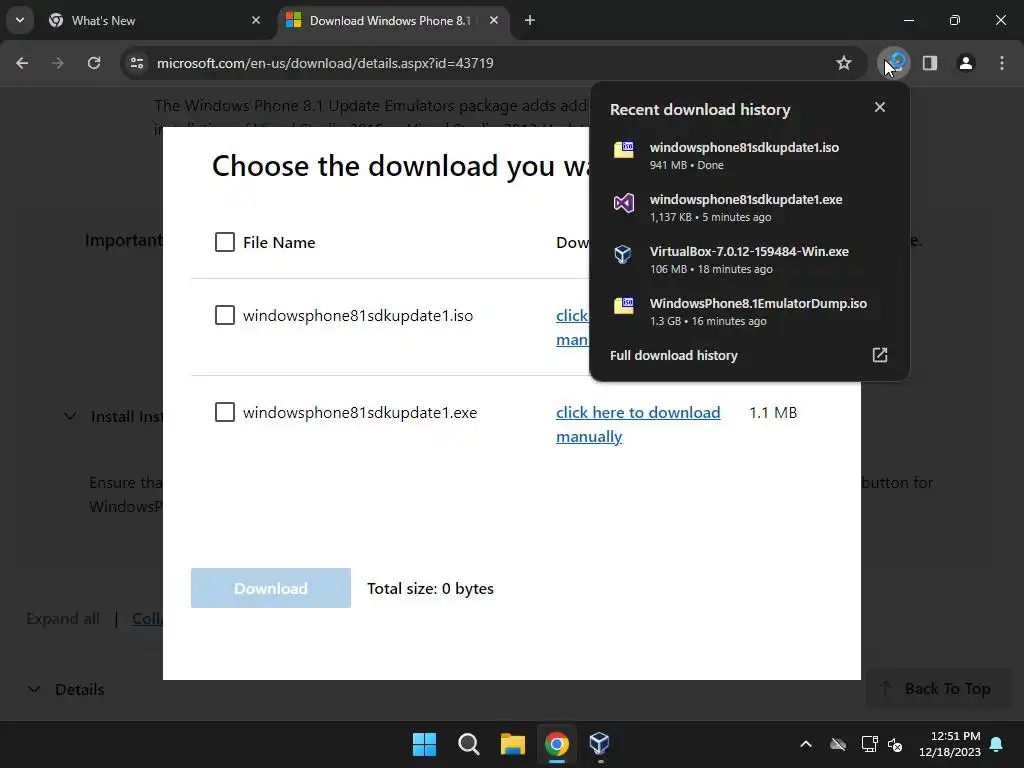Expand the Details section chevron
Image resolution: width=1024 pixels, height=768 pixels.
[34, 689]
